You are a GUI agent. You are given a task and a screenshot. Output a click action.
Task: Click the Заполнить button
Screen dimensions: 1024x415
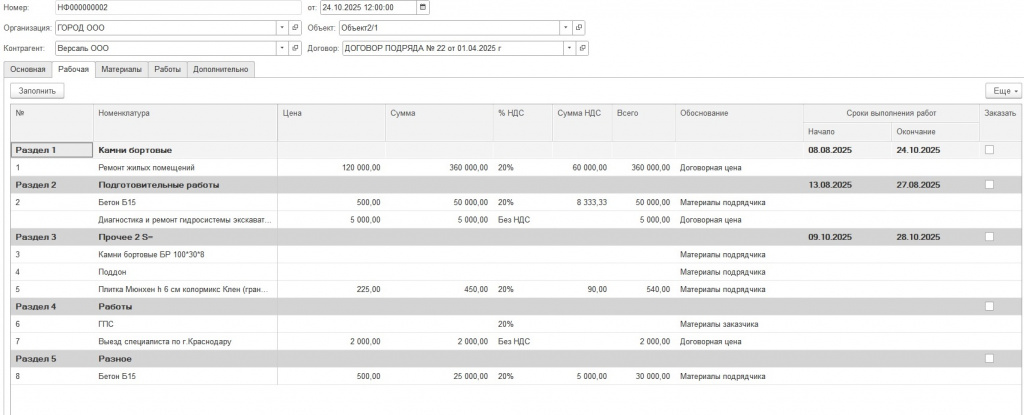coord(37,91)
